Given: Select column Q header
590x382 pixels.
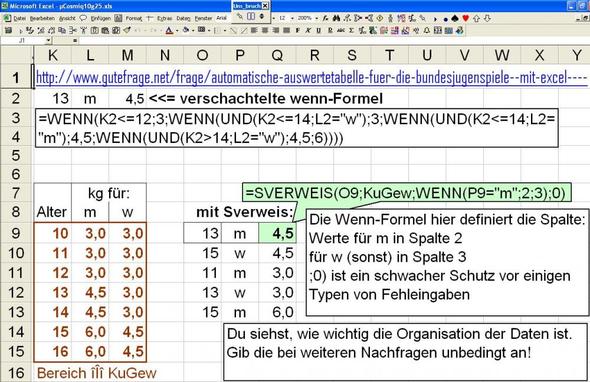Looking at the screenshot, I should pos(277,55).
